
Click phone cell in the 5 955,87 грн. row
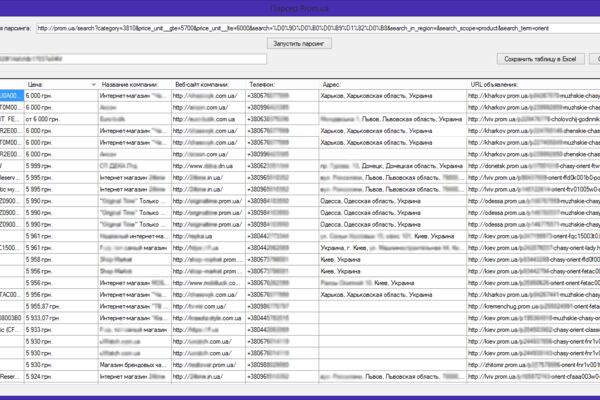pyautogui.click(x=282, y=306)
